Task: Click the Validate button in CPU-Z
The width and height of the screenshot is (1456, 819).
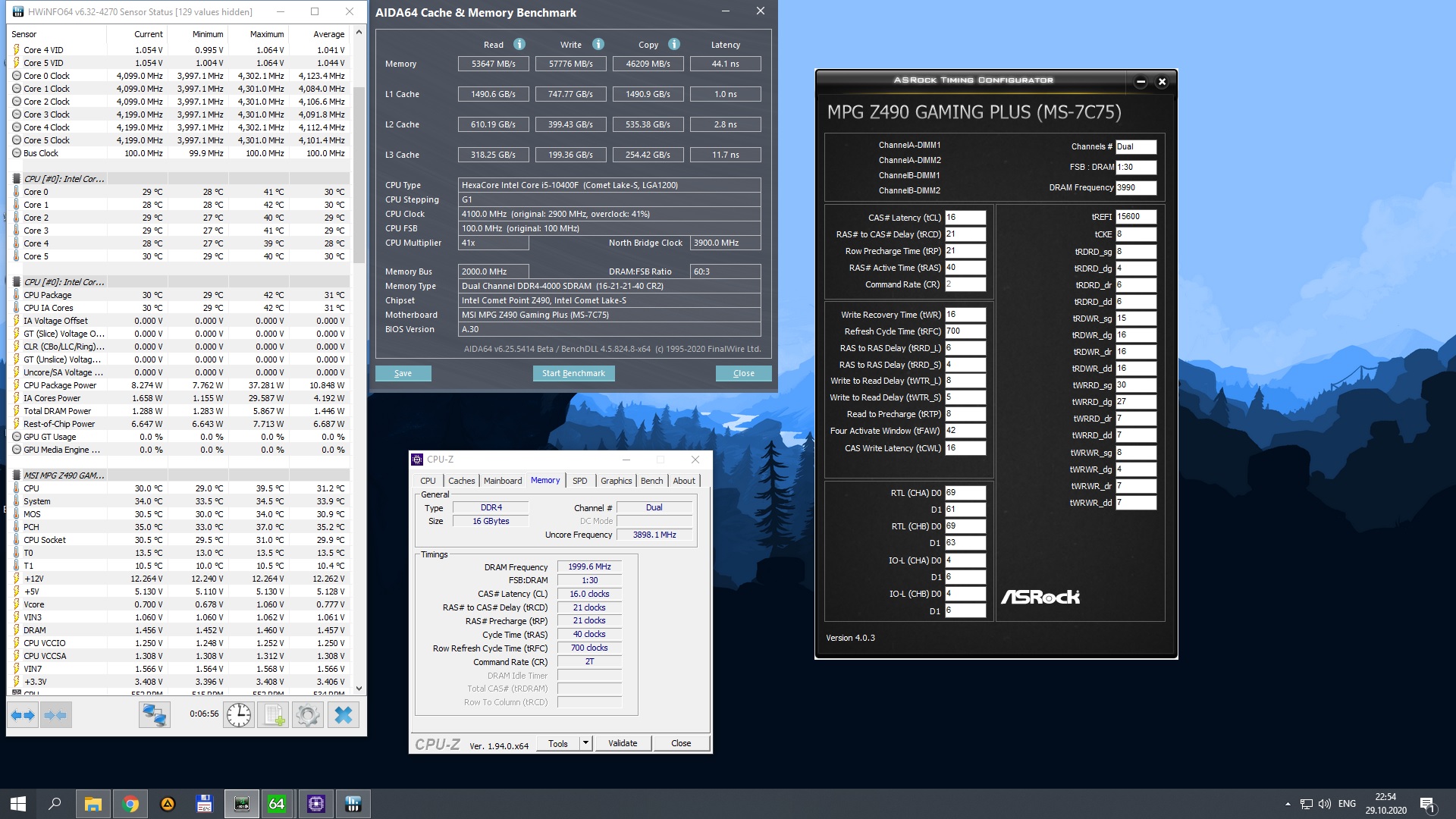Action: pos(622,743)
